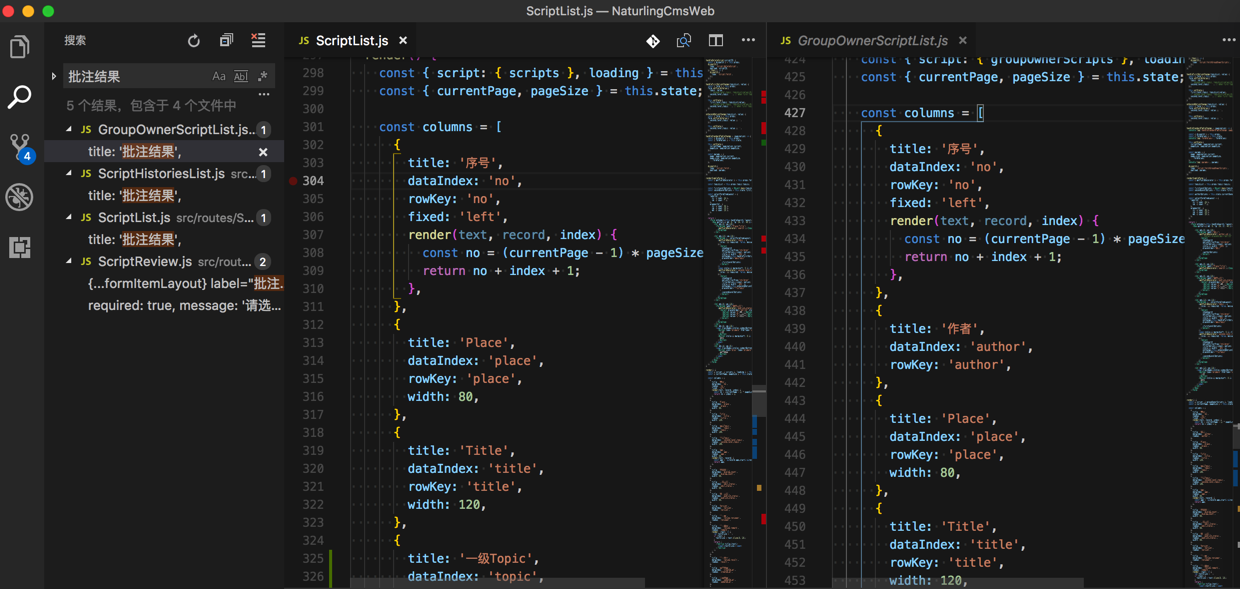The height and width of the screenshot is (589, 1240).
Task: Toggle Match Case (Aa) in search box
Action: (x=219, y=76)
